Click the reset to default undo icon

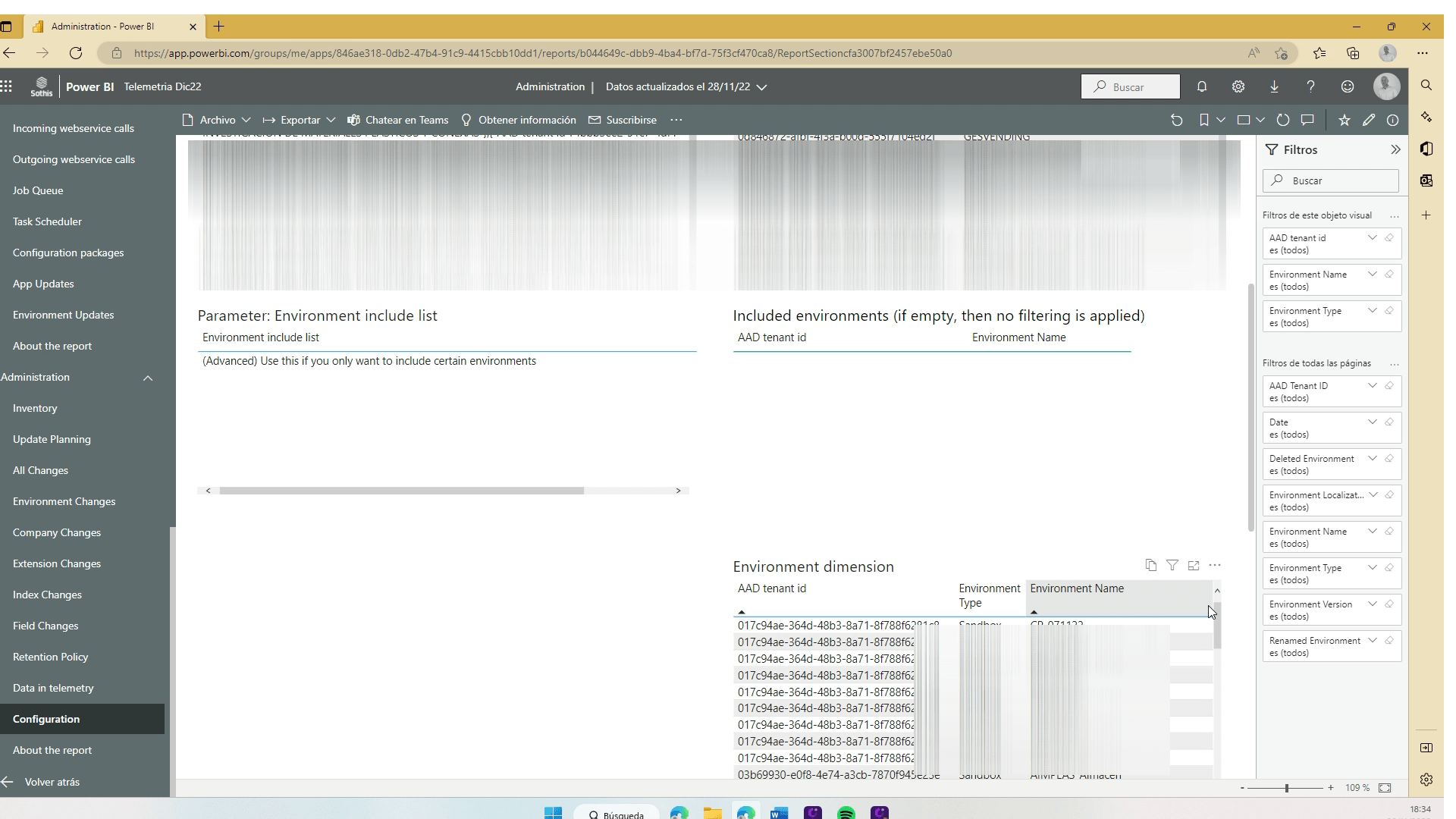(1176, 120)
